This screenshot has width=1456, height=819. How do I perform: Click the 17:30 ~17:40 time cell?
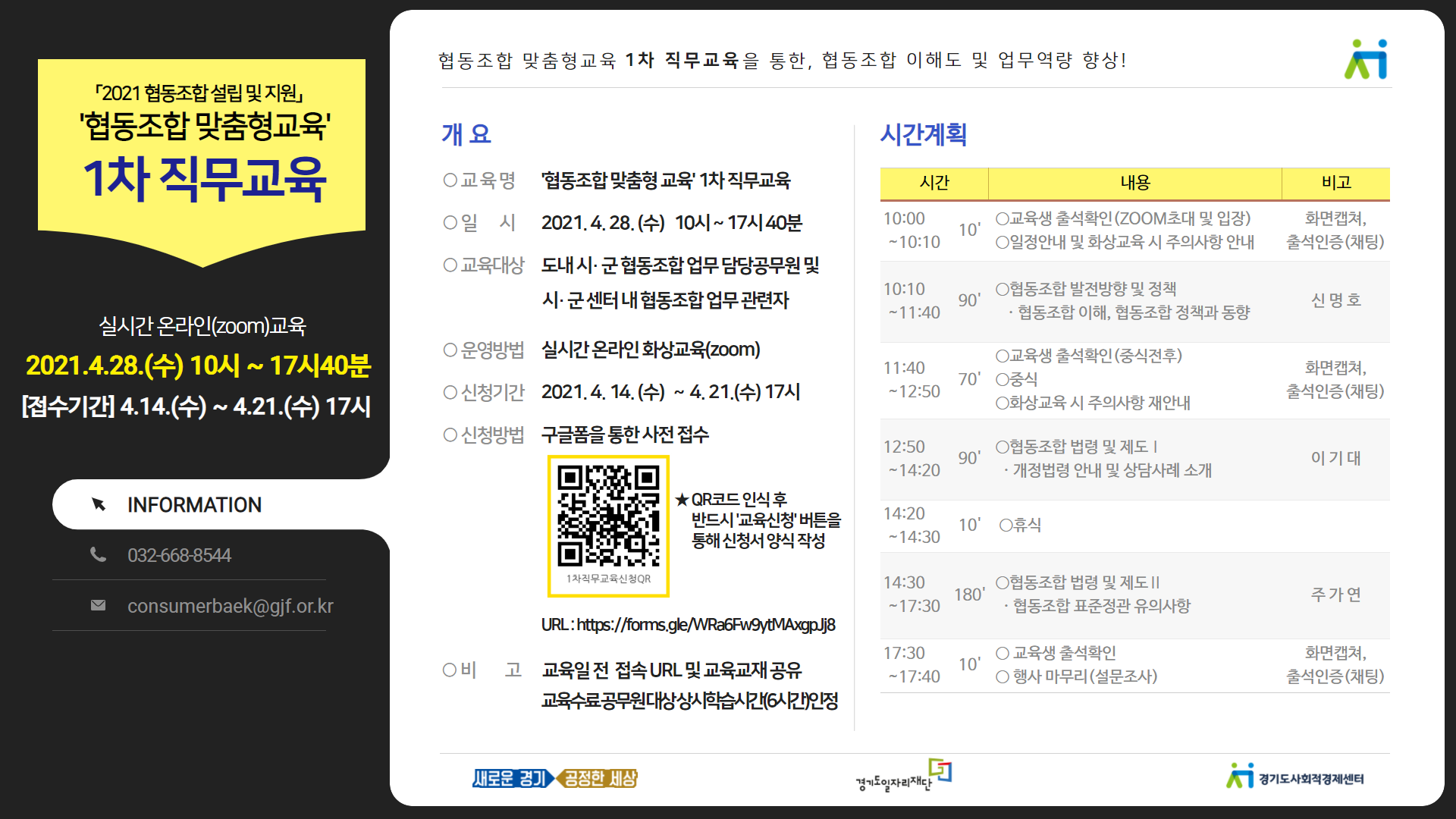[x=913, y=664]
